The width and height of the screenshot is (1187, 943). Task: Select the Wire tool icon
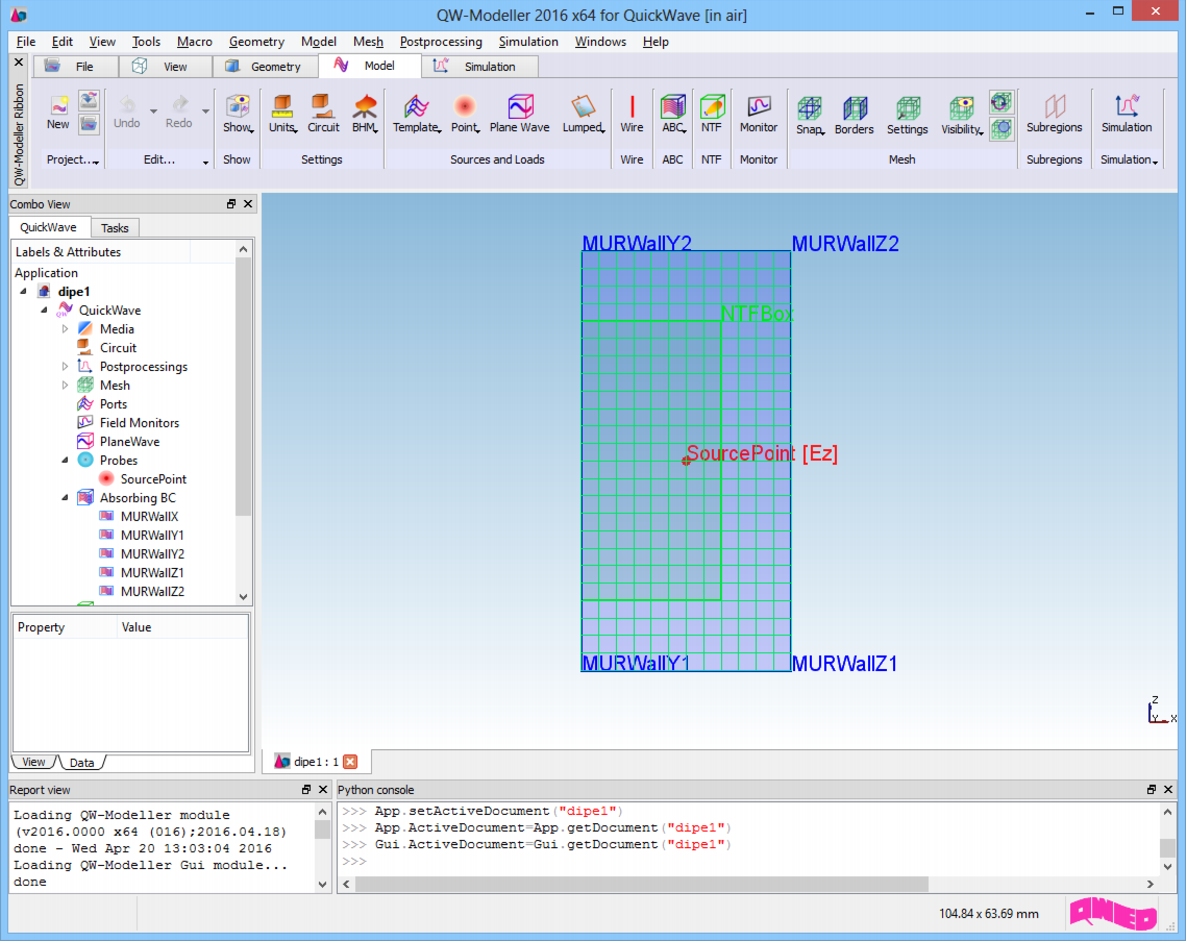(x=631, y=106)
